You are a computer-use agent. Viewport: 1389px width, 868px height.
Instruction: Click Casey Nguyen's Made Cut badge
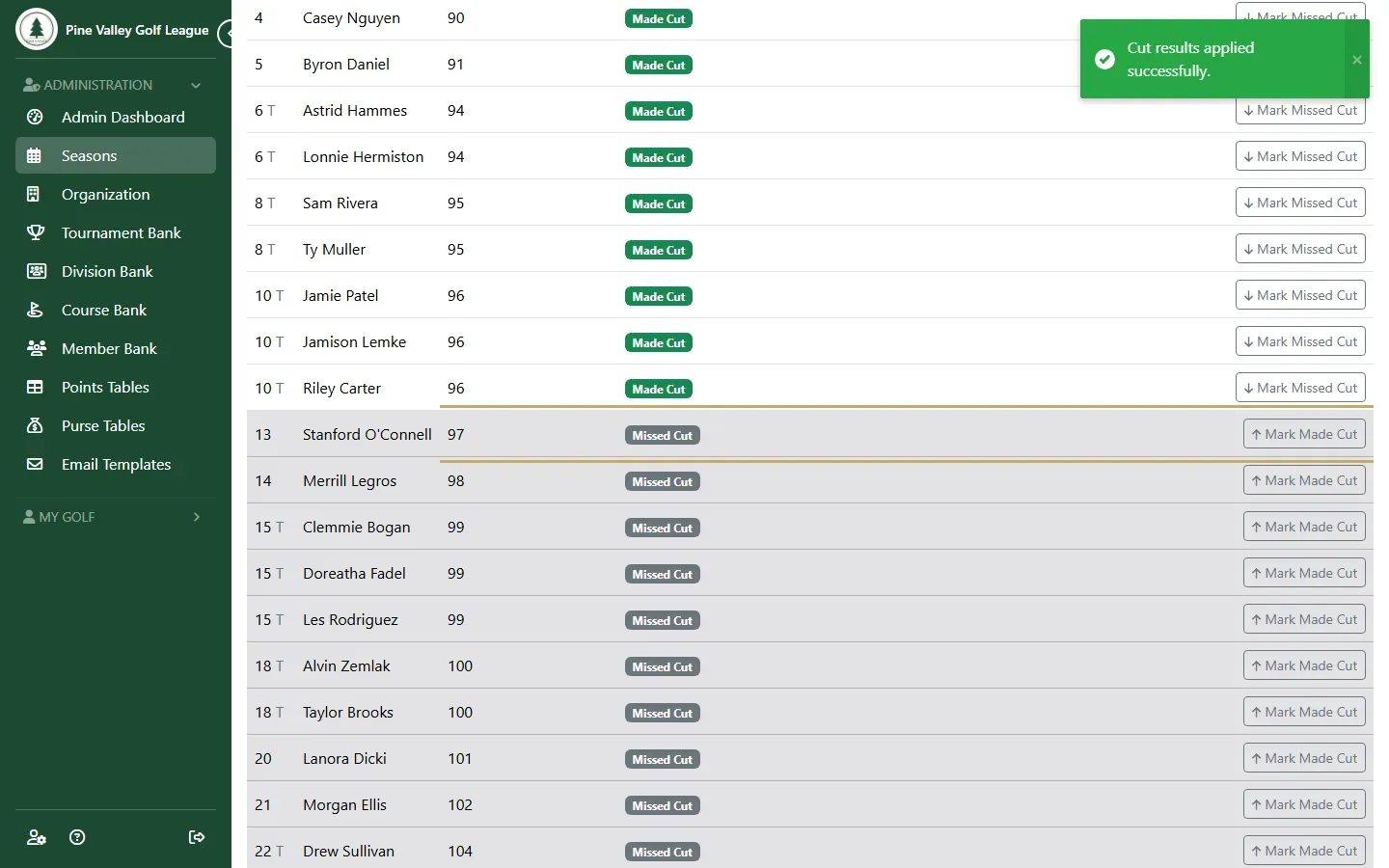659,18
